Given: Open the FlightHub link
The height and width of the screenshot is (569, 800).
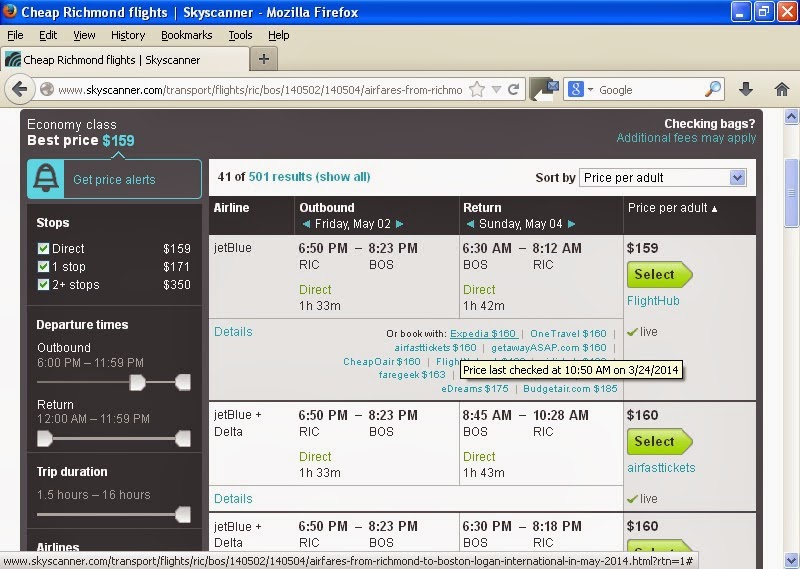Looking at the screenshot, I should [653, 301].
